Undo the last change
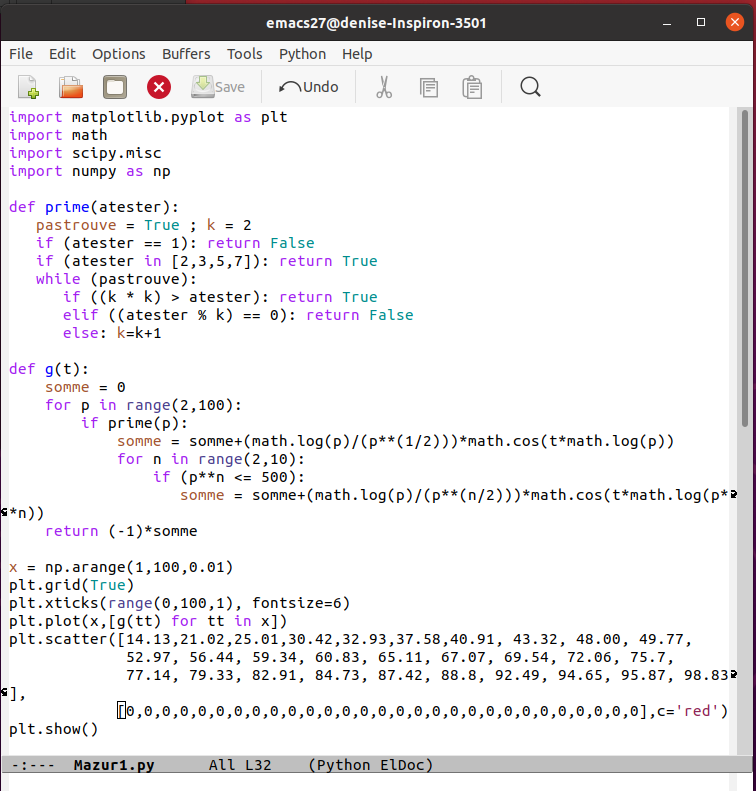Image resolution: width=756 pixels, height=791 pixels. (x=309, y=87)
